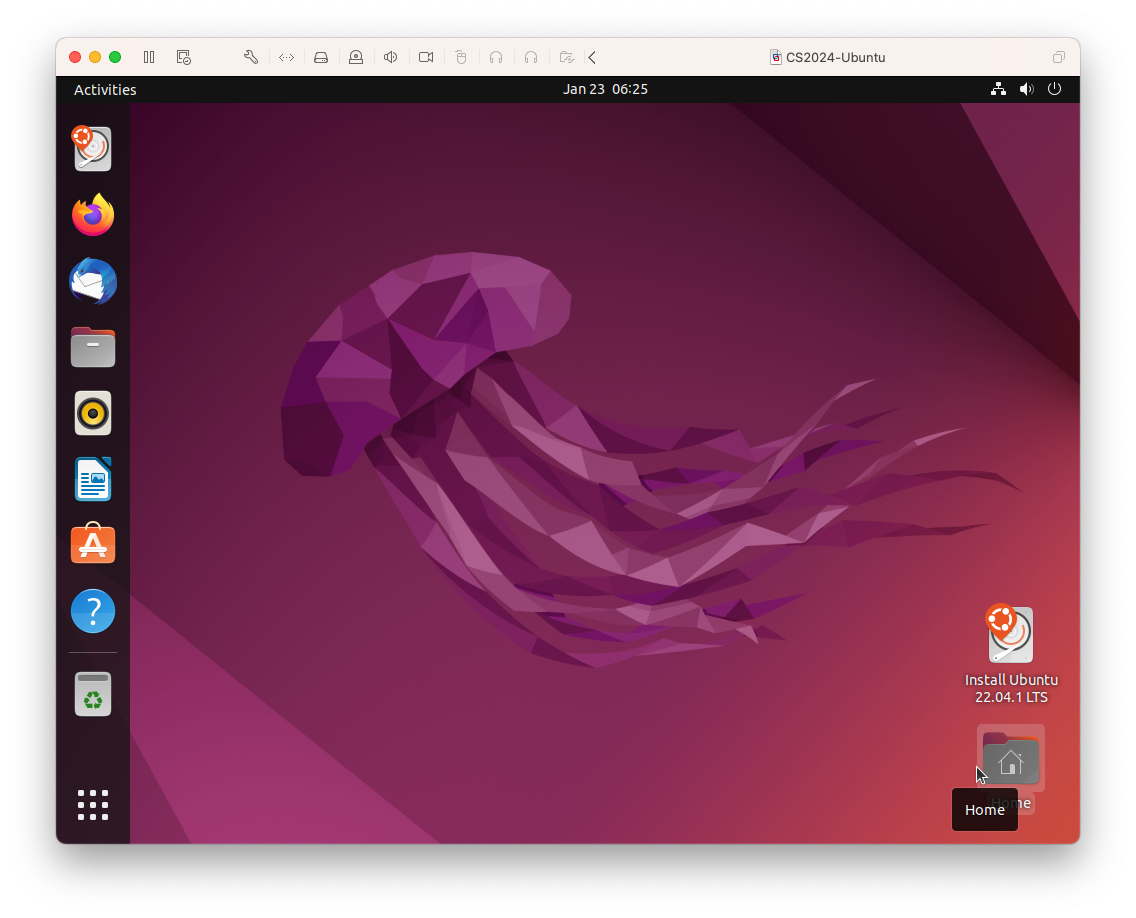Open the clock and calendar menu
Image resolution: width=1136 pixels, height=918 pixels.
(x=605, y=89)
